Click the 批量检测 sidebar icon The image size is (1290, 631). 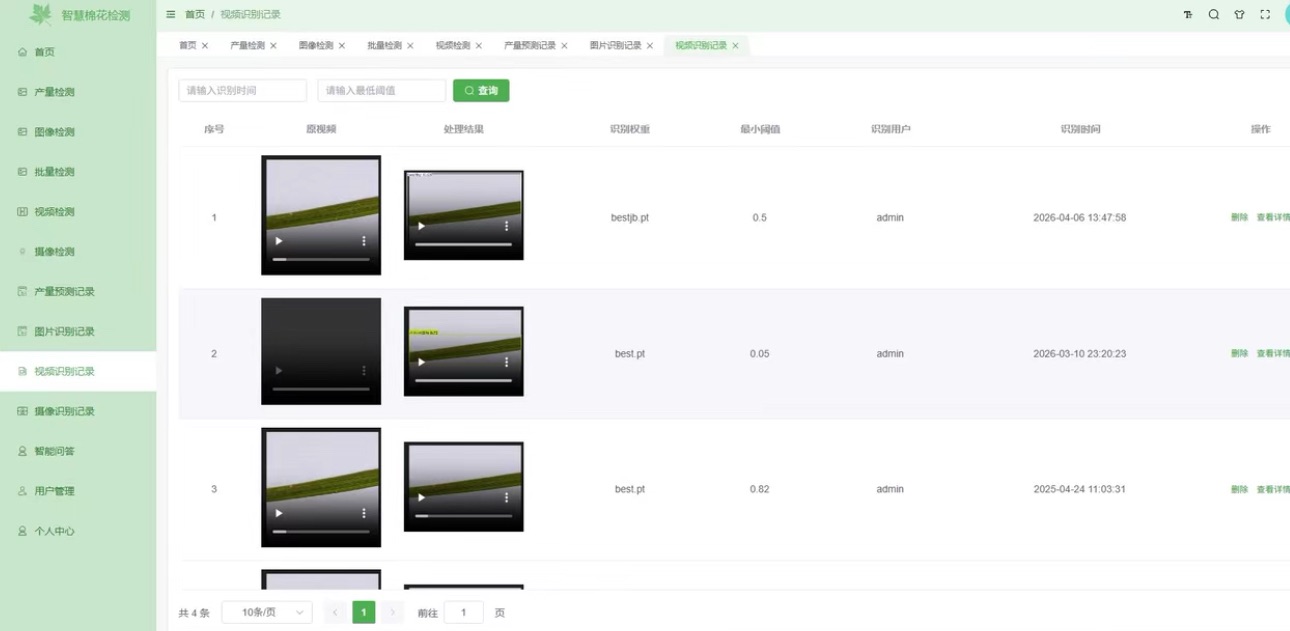point(22,172)
